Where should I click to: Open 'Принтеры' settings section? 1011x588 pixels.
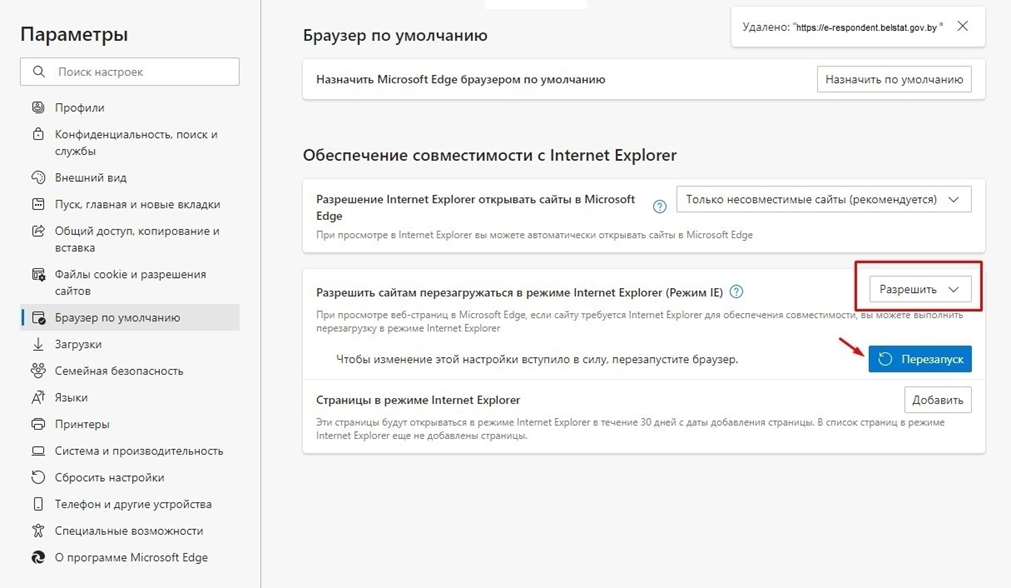pos(130,424)
